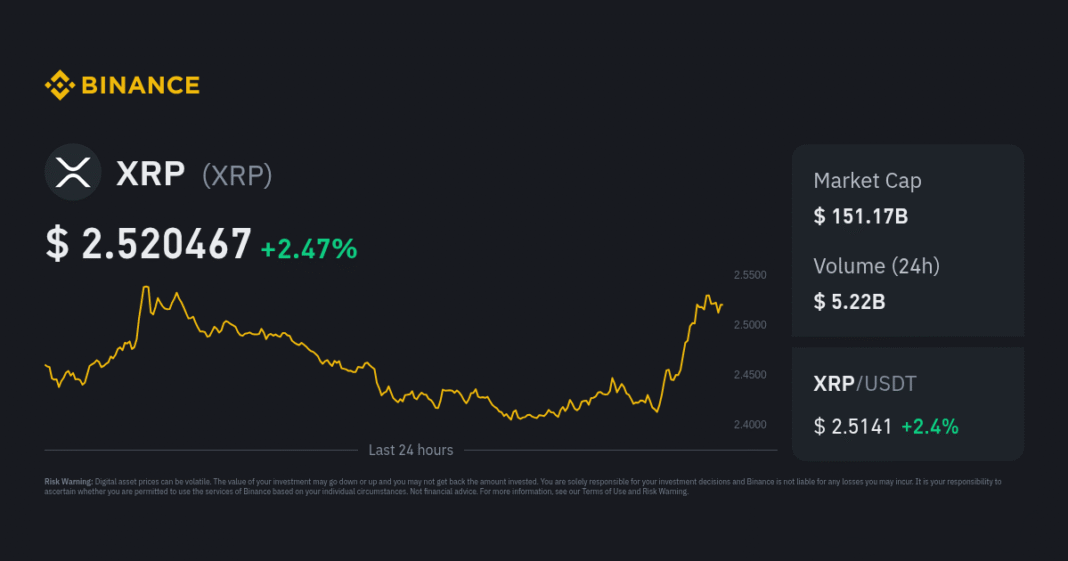1068x561 pixels.
Task: Click the Risk Warning disclaimer text
Action: coord(522,486)
